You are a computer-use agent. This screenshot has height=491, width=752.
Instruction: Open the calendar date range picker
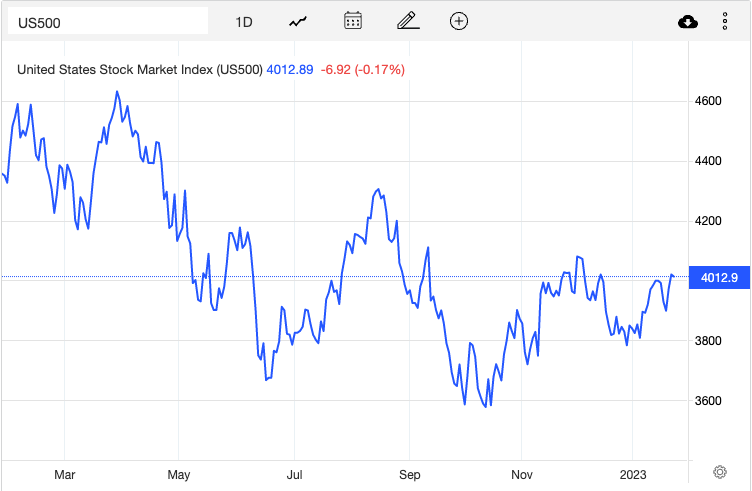tap(353, 21)
